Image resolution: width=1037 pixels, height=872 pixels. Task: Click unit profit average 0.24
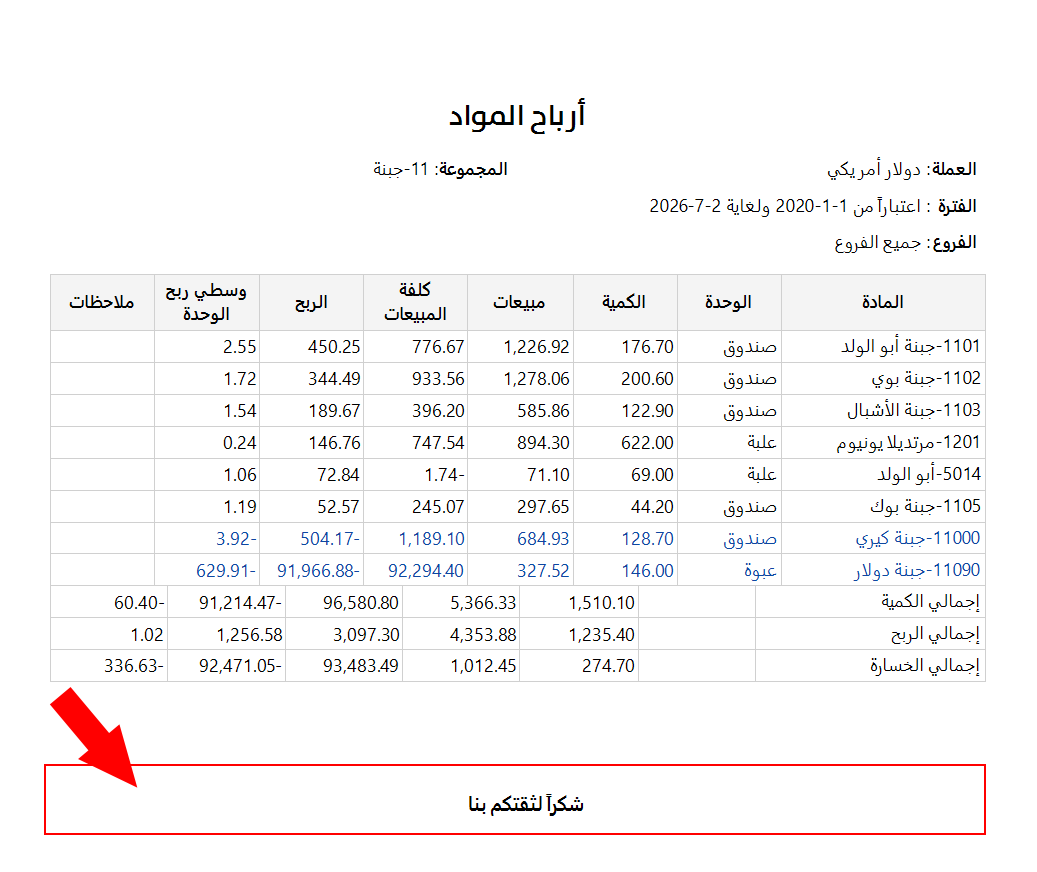coord(239,443)
